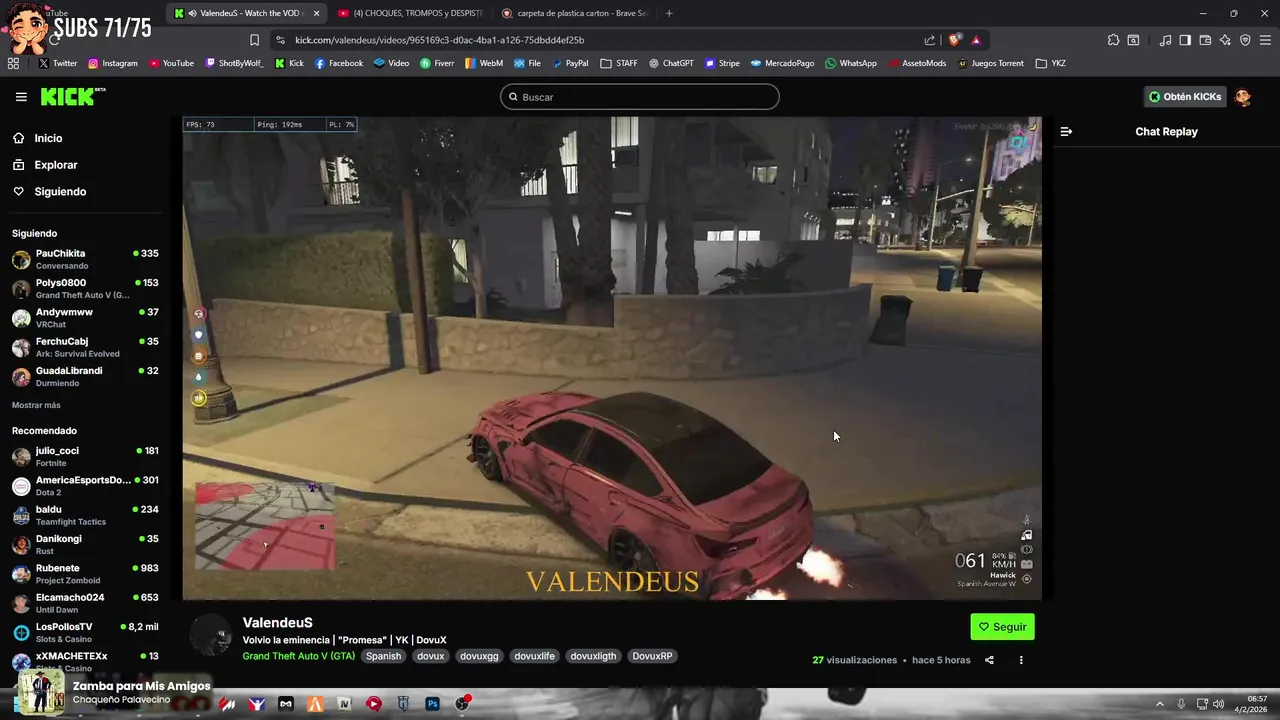1280x720 pixels.
Task: Open Danikongi recommended channel
Action: 85,544
